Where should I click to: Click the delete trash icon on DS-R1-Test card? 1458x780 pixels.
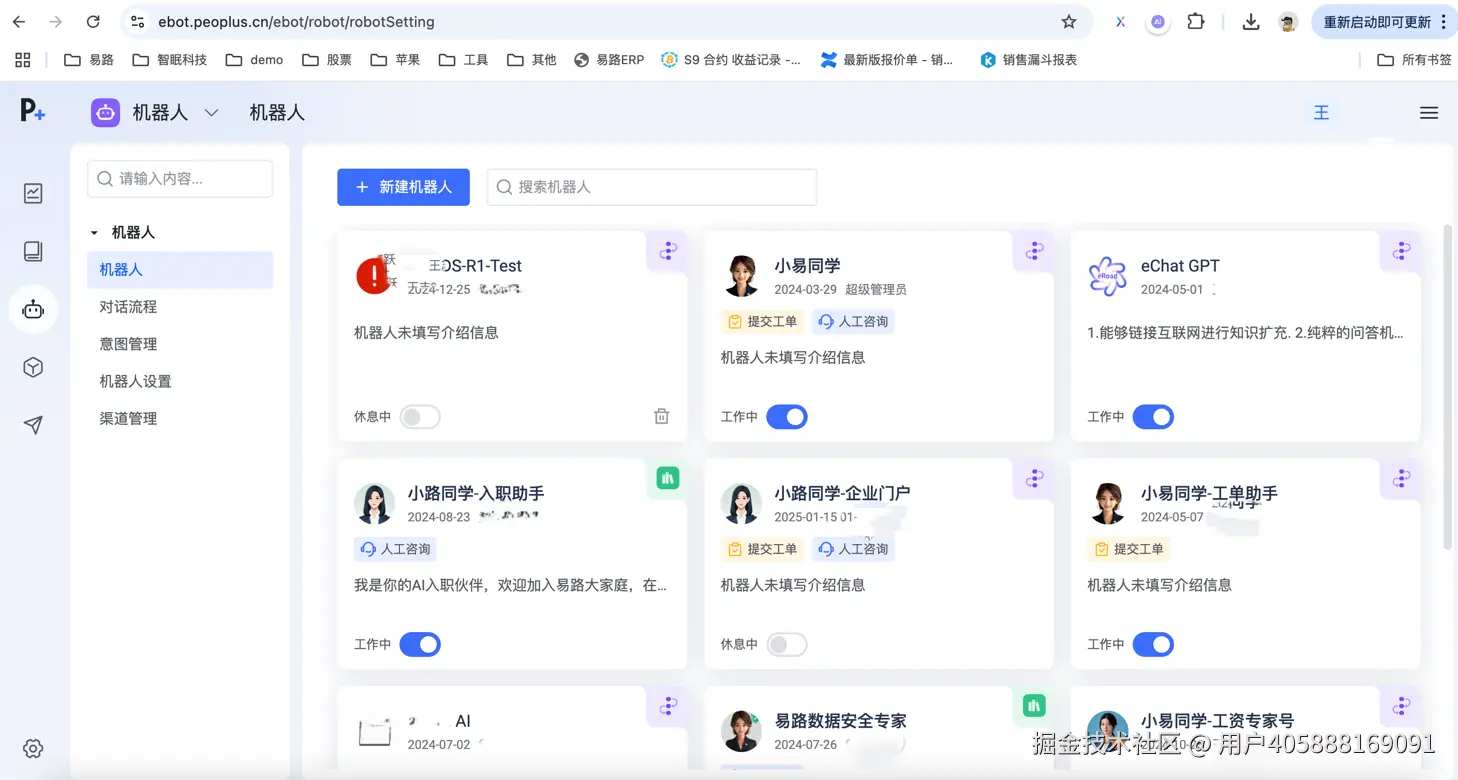tap(661, 416)
